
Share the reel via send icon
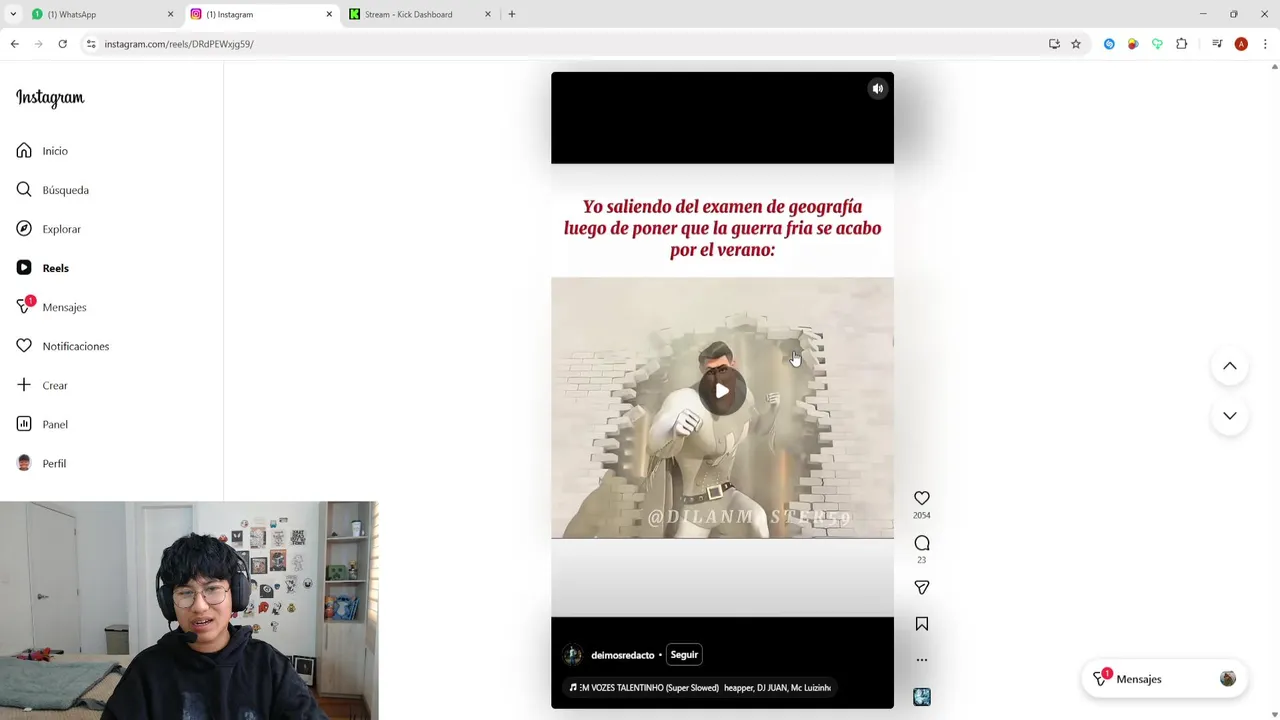pyautogui.click(x=922, y=587)
